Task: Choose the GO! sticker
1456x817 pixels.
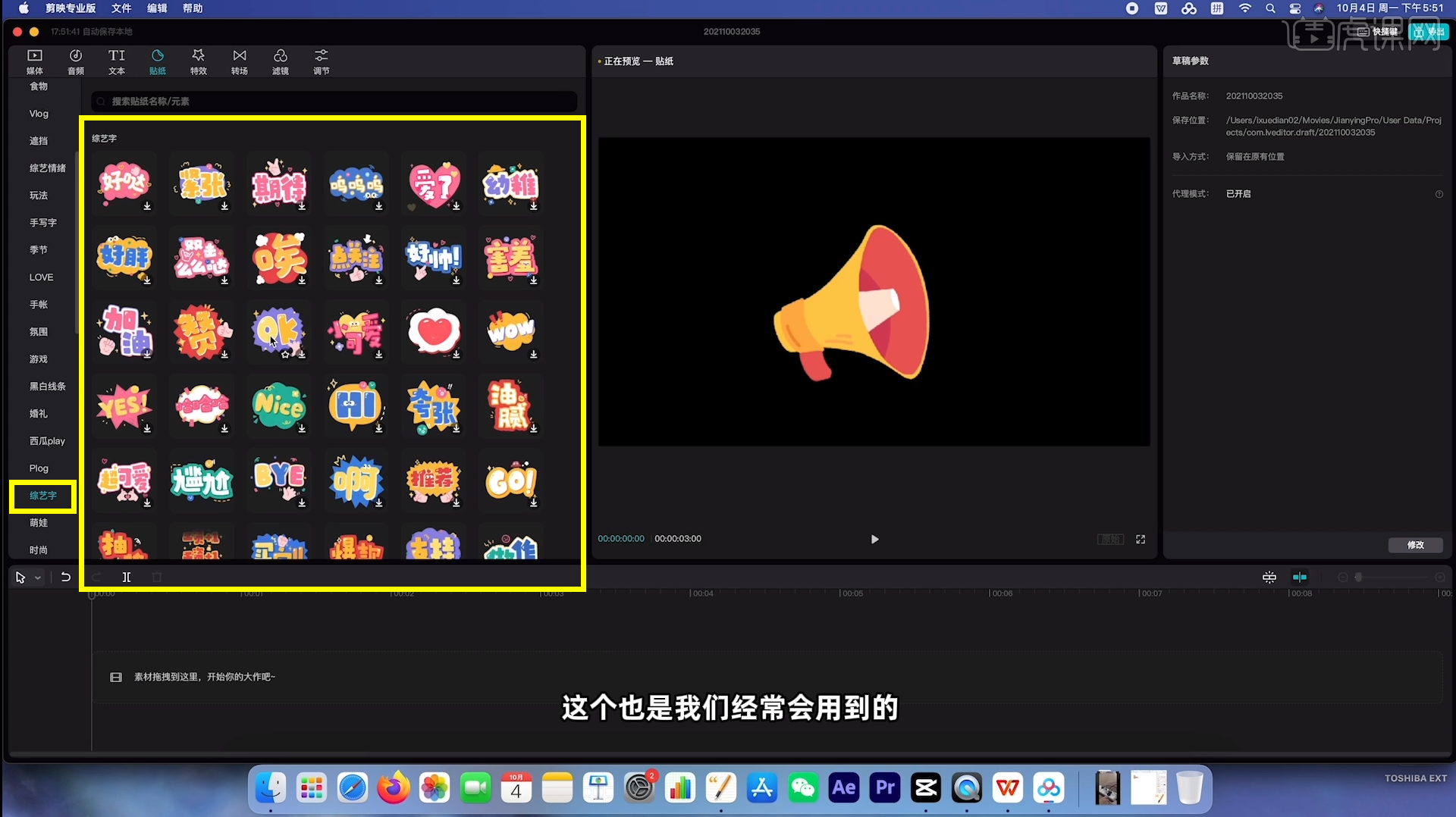Action: (511, 480)
